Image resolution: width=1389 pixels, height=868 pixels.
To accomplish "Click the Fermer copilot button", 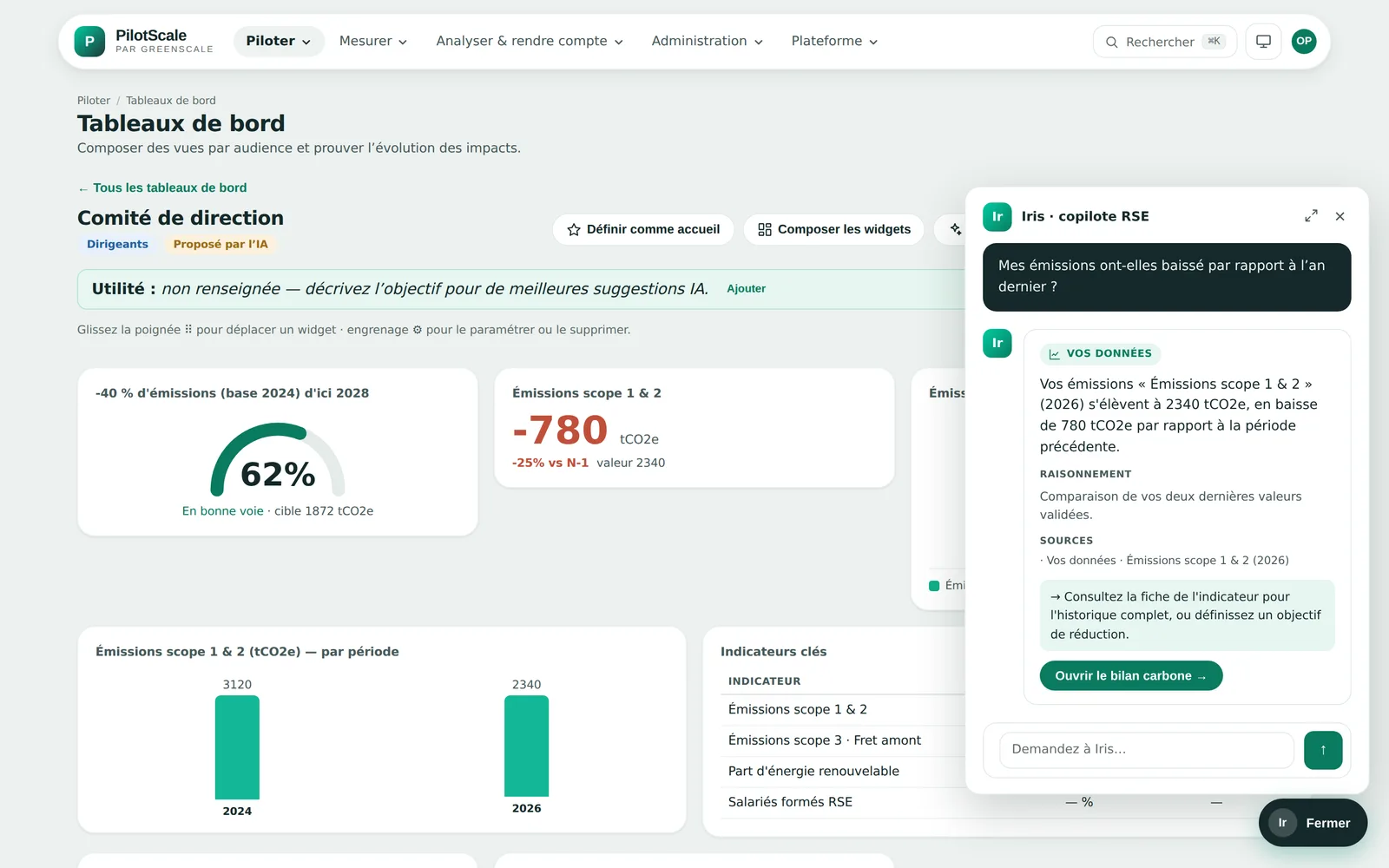I will click(1313, 823).
